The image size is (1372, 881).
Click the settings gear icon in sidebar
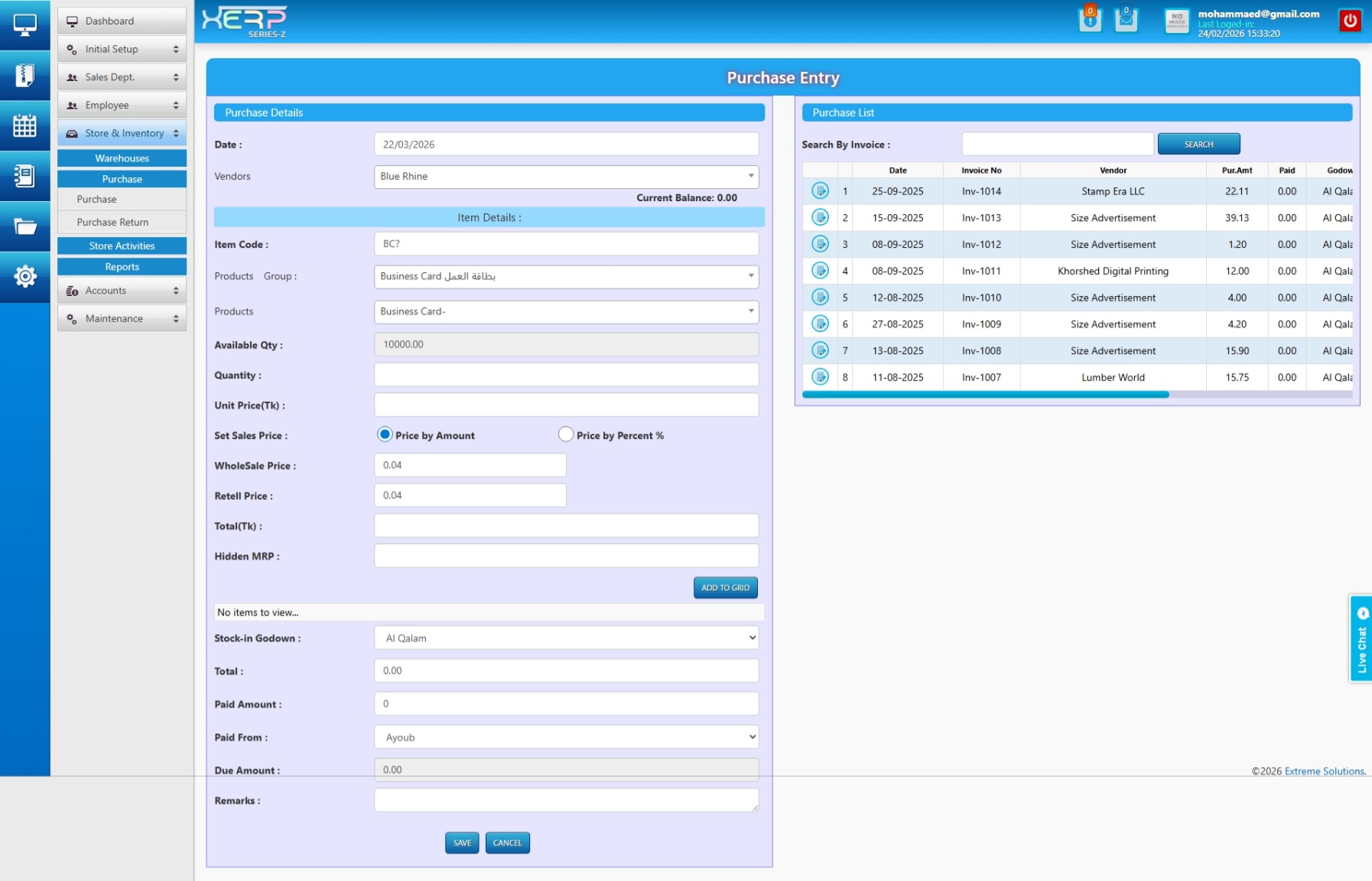pos(24,276)
